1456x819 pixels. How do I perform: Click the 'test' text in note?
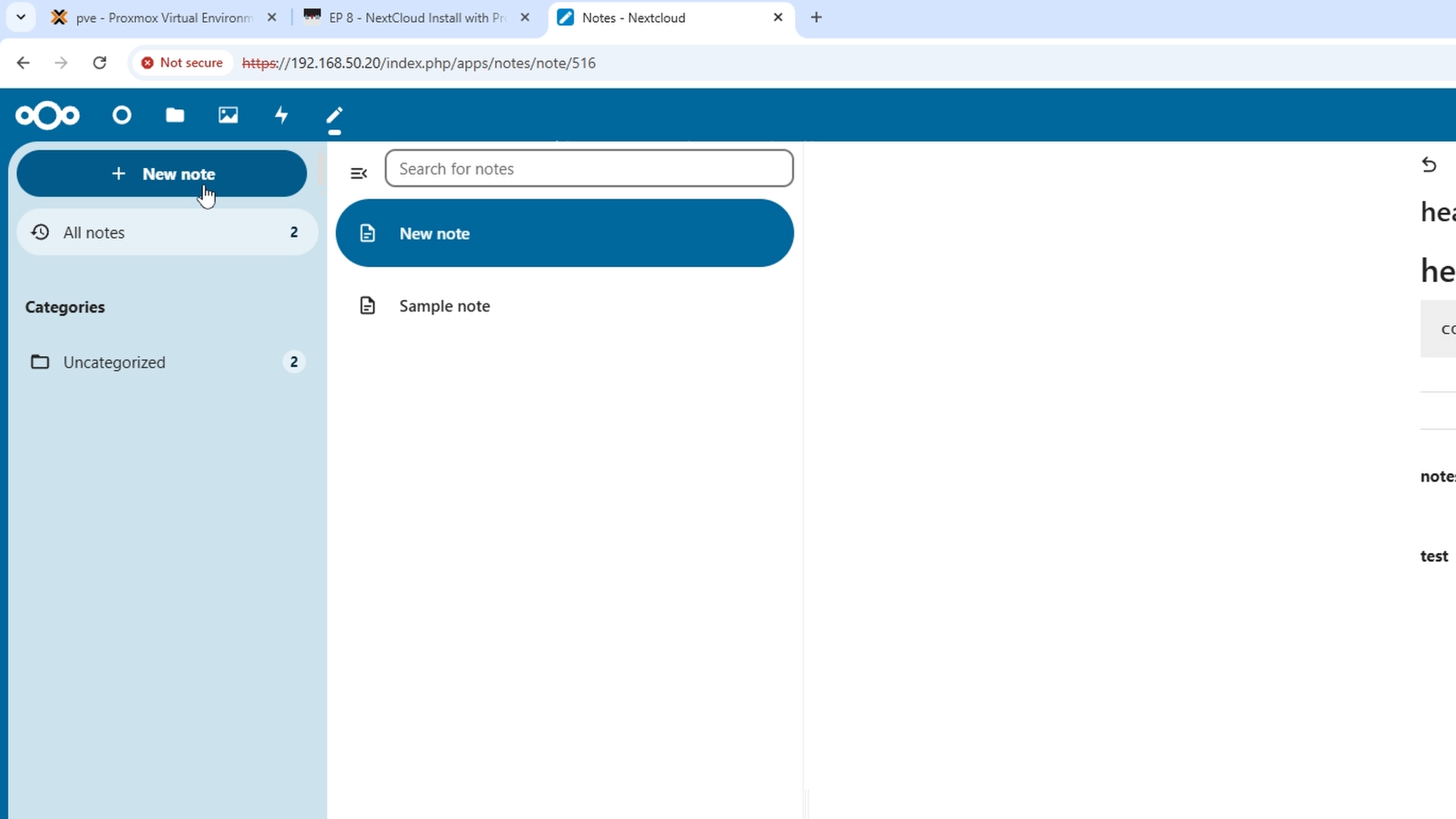[x=1434, y=556]
